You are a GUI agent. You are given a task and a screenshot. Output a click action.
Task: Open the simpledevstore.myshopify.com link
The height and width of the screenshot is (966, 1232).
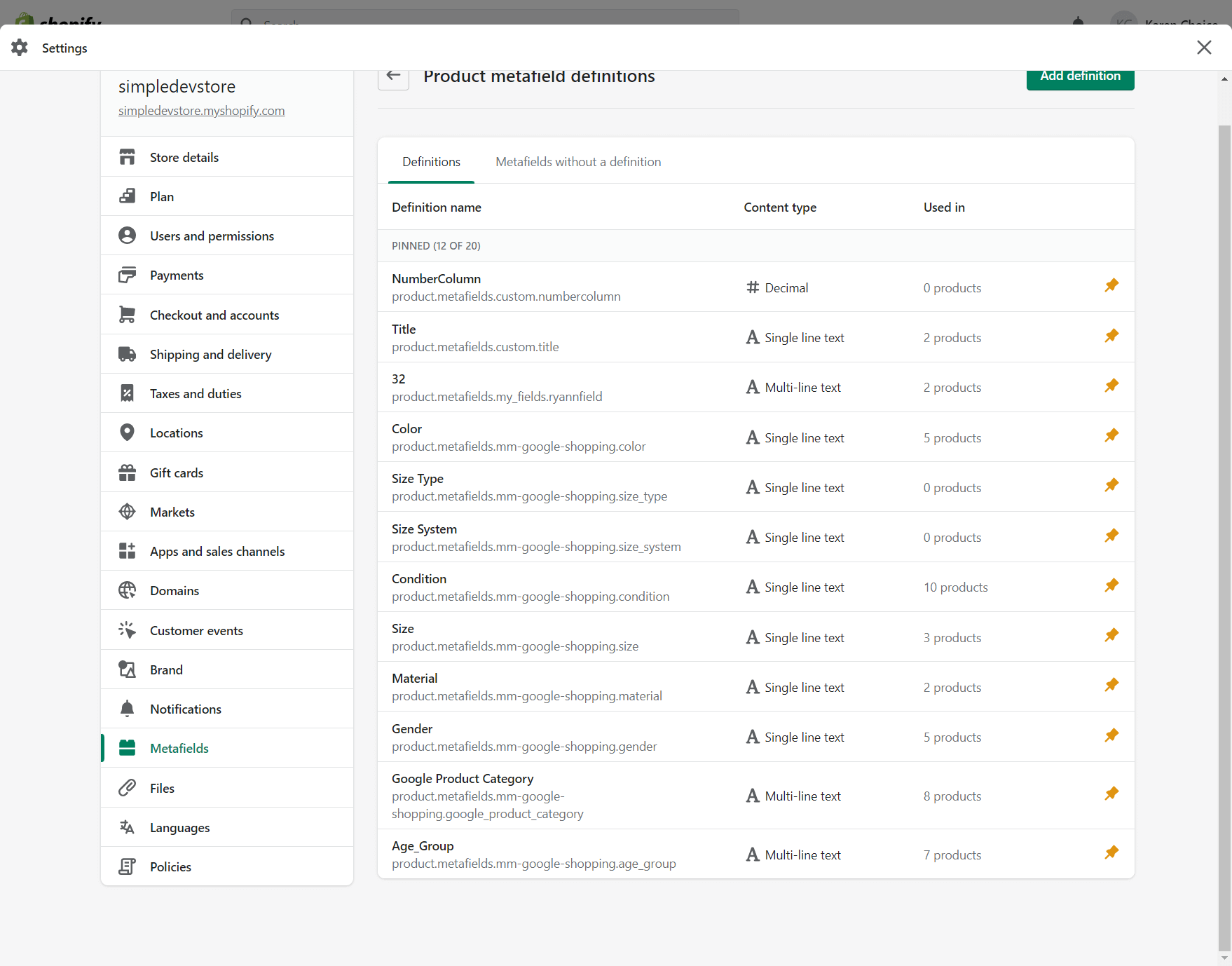[x=201, y=111]
